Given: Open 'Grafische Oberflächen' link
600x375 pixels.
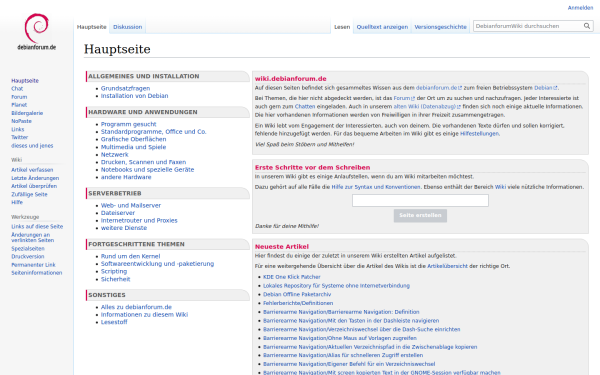Looking at the screenshot, I should point(134,139).
